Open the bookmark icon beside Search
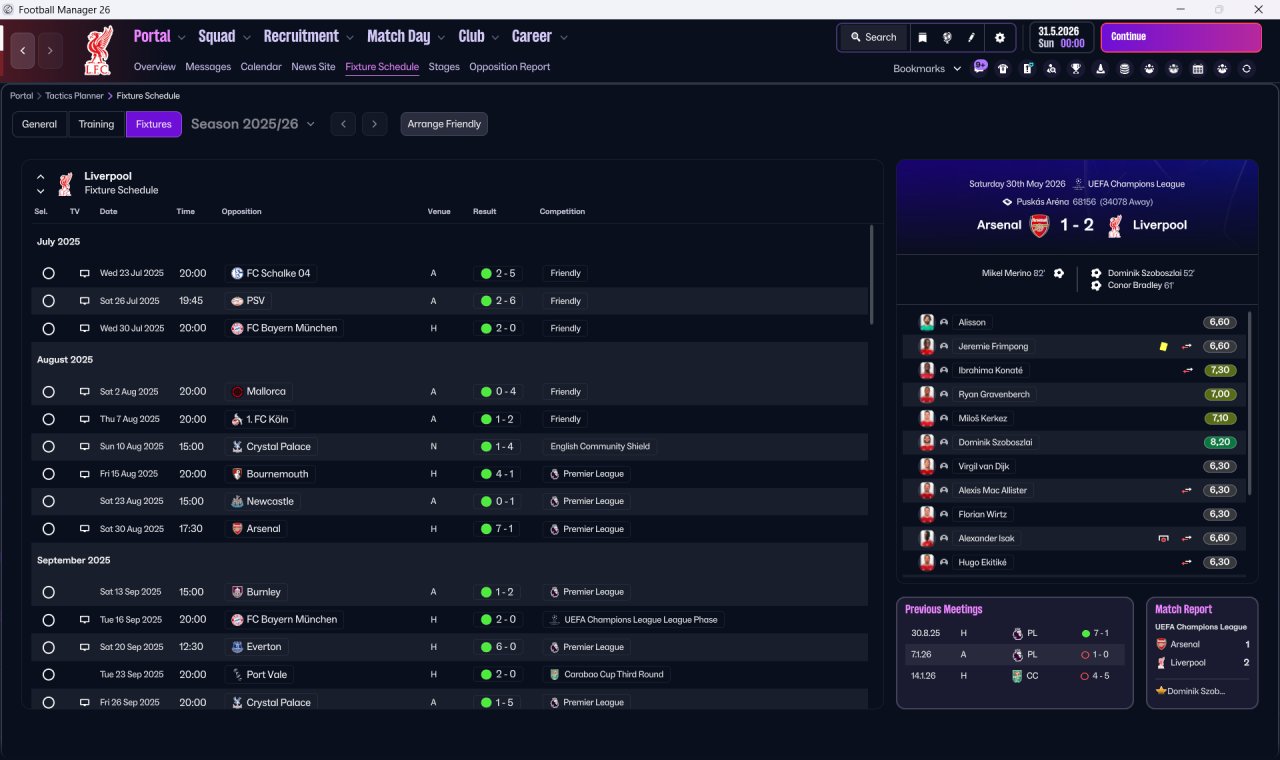Screen dimensions: 1280x760 (922, 37)
